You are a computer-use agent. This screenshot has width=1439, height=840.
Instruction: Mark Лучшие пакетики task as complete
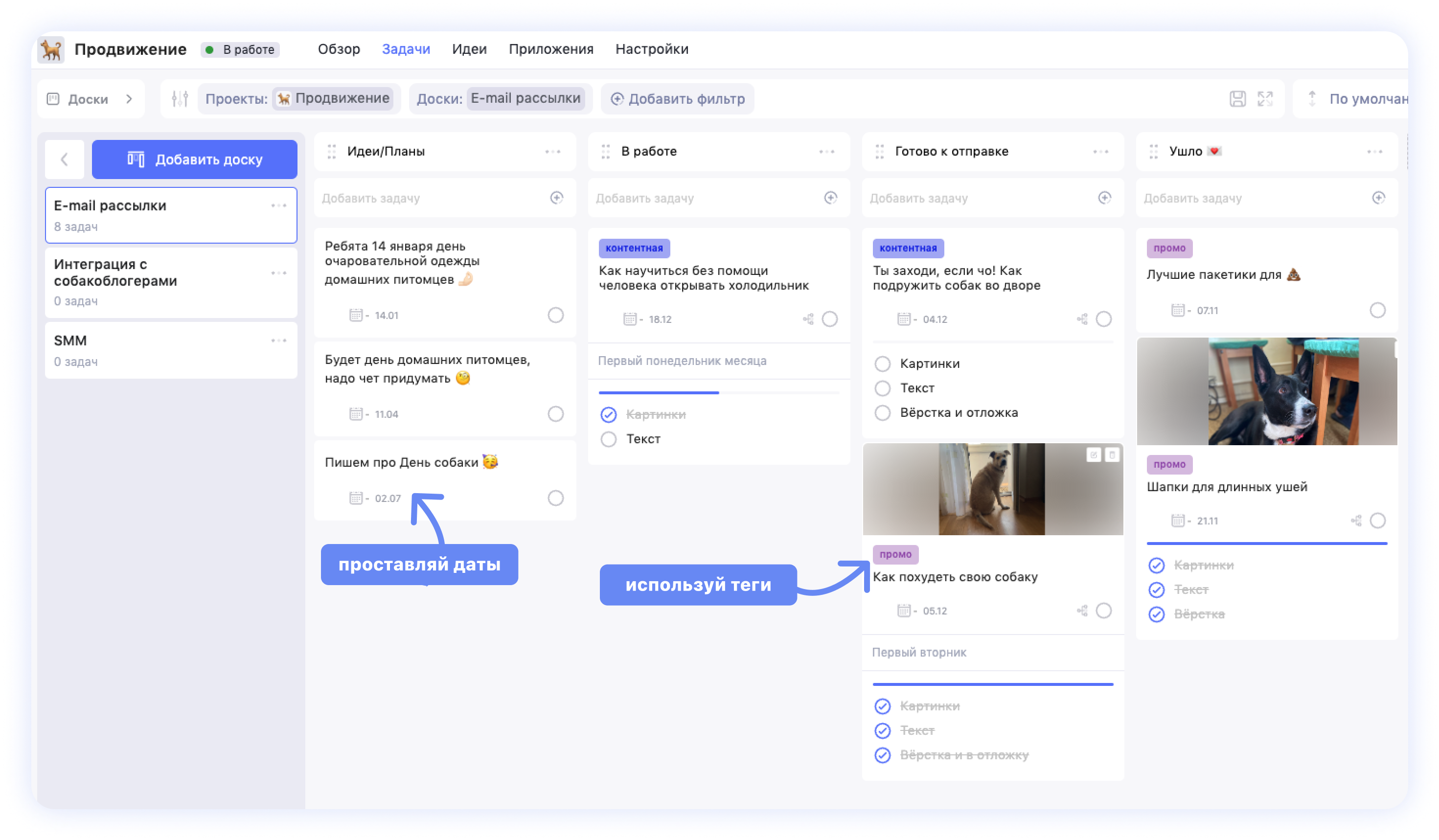coord(1377,310)
